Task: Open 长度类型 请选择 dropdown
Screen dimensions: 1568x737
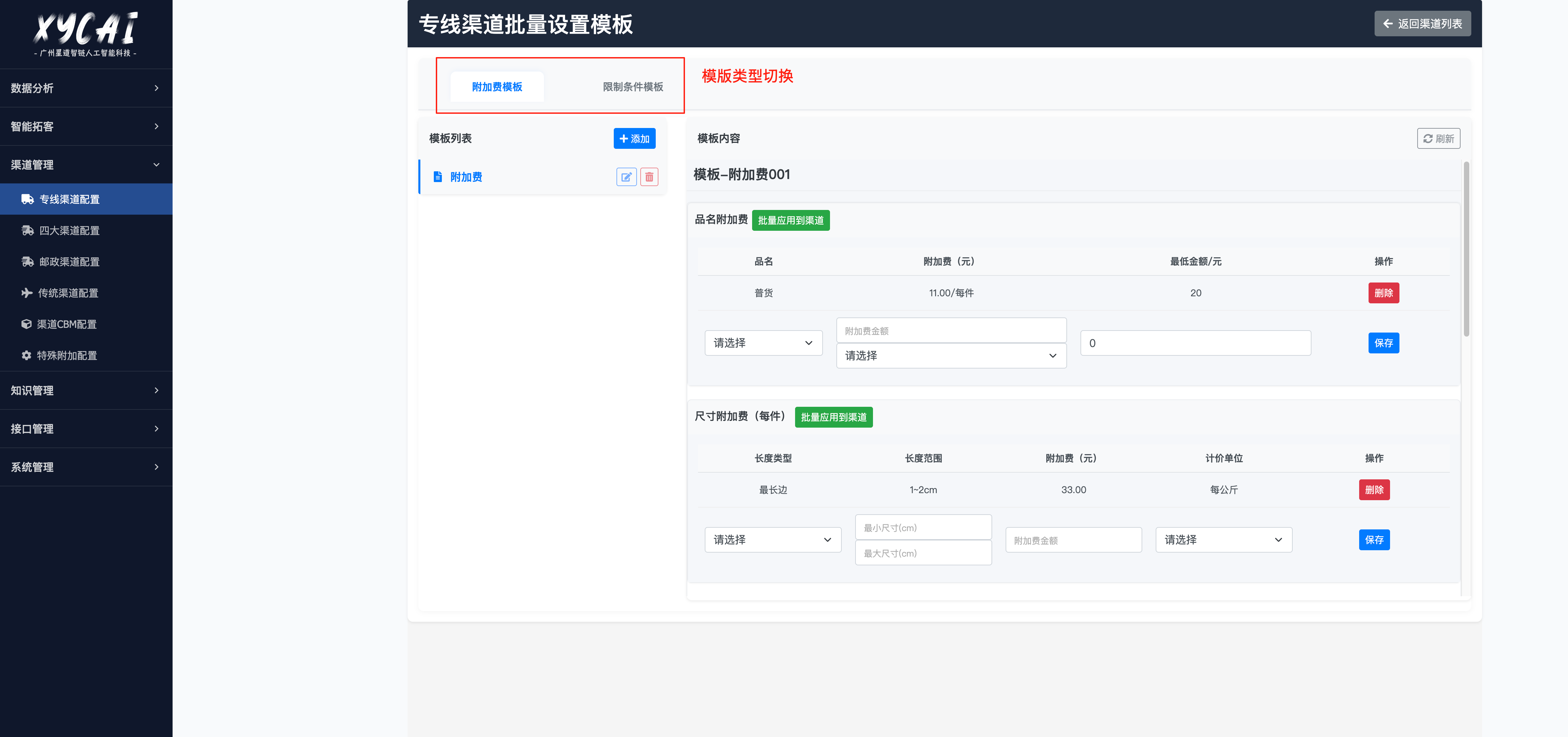Action: [x=773, y=540]
